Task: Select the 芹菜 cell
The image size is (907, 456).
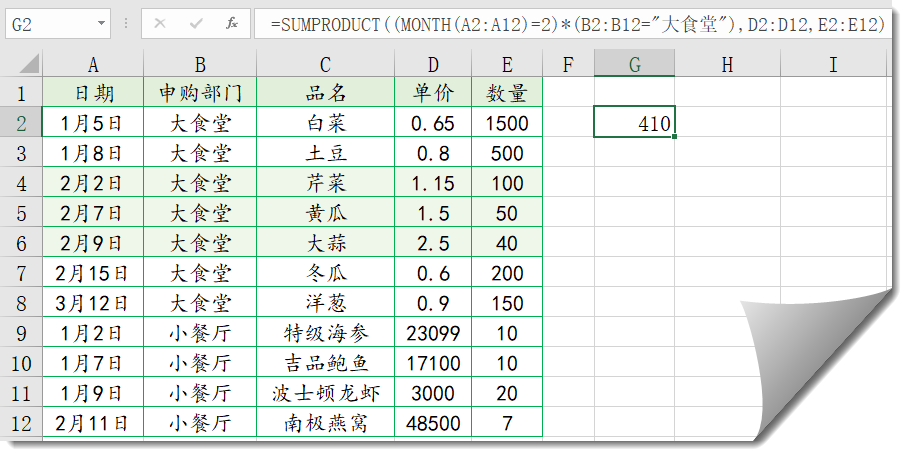Action: (x=326, y=183)
